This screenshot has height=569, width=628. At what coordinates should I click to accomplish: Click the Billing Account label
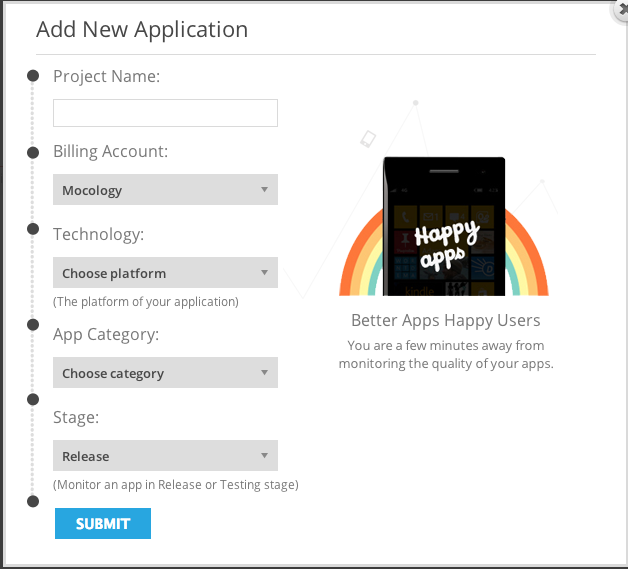coord(111,152)
